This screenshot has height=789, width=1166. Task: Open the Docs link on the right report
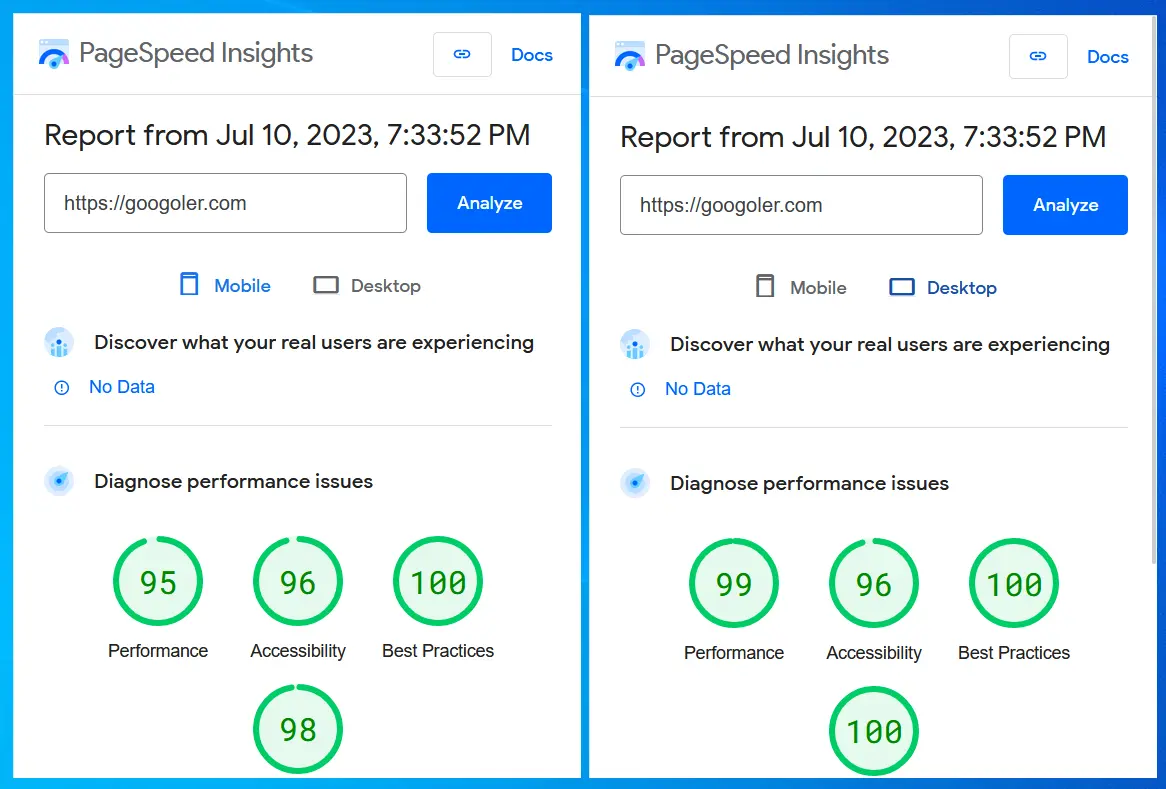click(x=1108, y=57)
